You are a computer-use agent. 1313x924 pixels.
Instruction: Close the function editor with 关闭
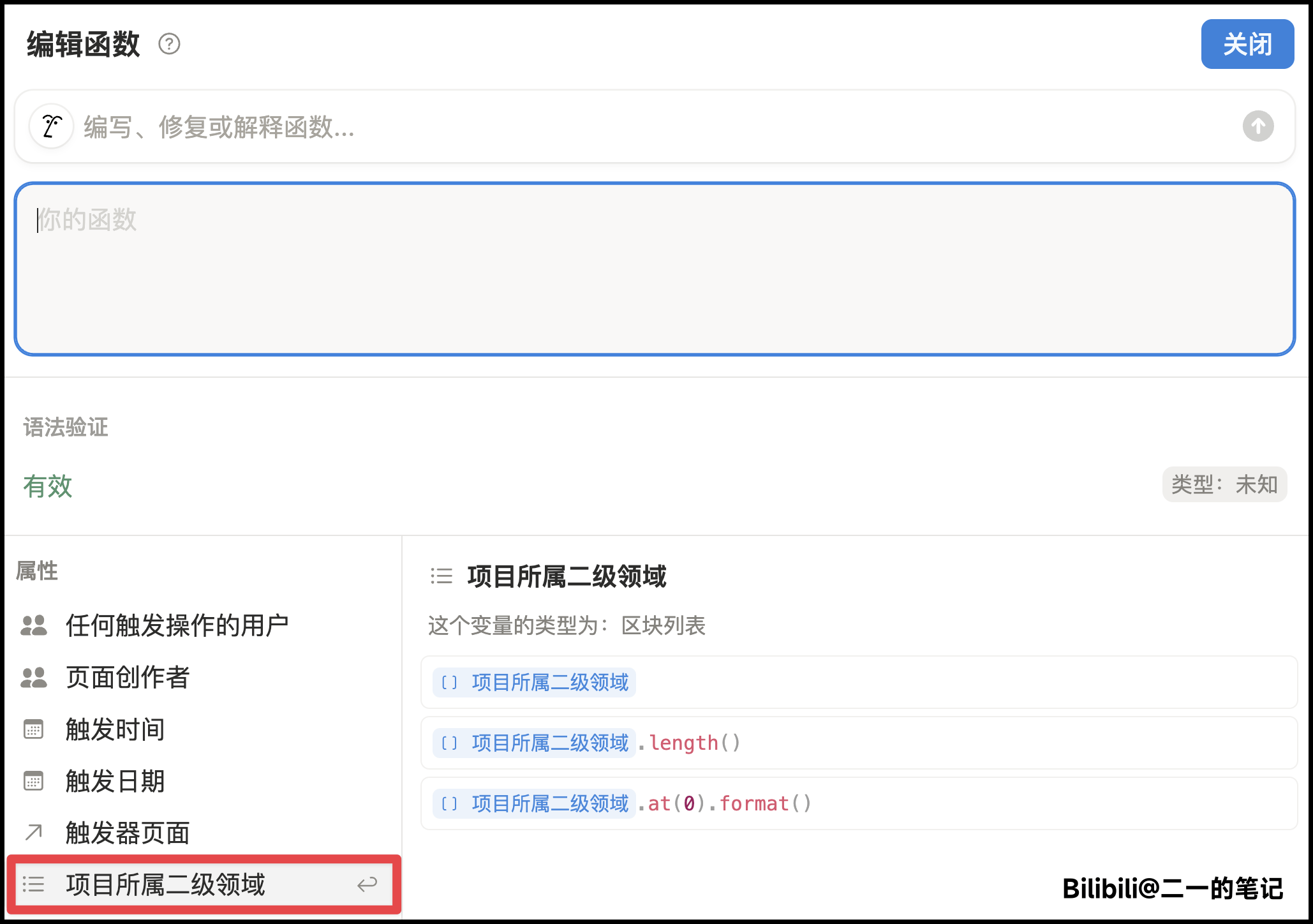(1247, 44)
